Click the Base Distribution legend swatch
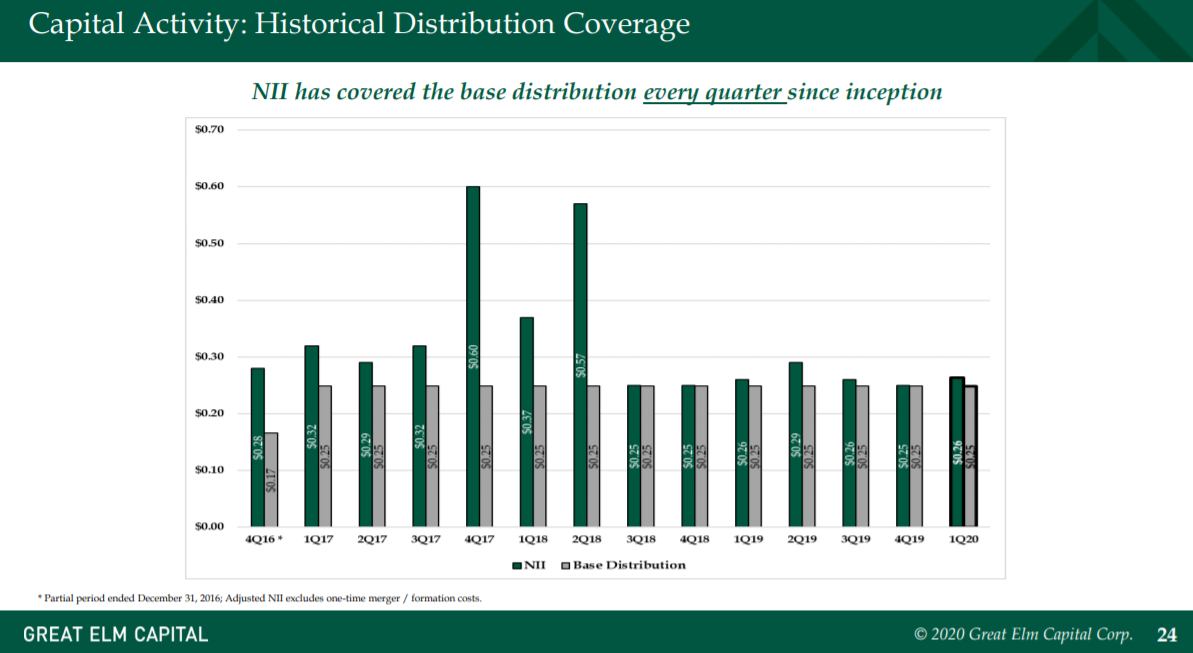Viewport: 1193px width, 653px height. 565,566
